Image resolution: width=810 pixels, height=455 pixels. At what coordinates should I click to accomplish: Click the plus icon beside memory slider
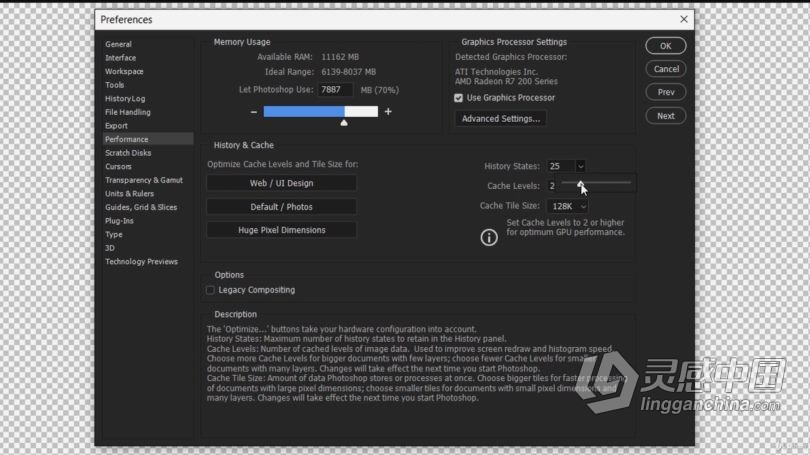[388, 112]
